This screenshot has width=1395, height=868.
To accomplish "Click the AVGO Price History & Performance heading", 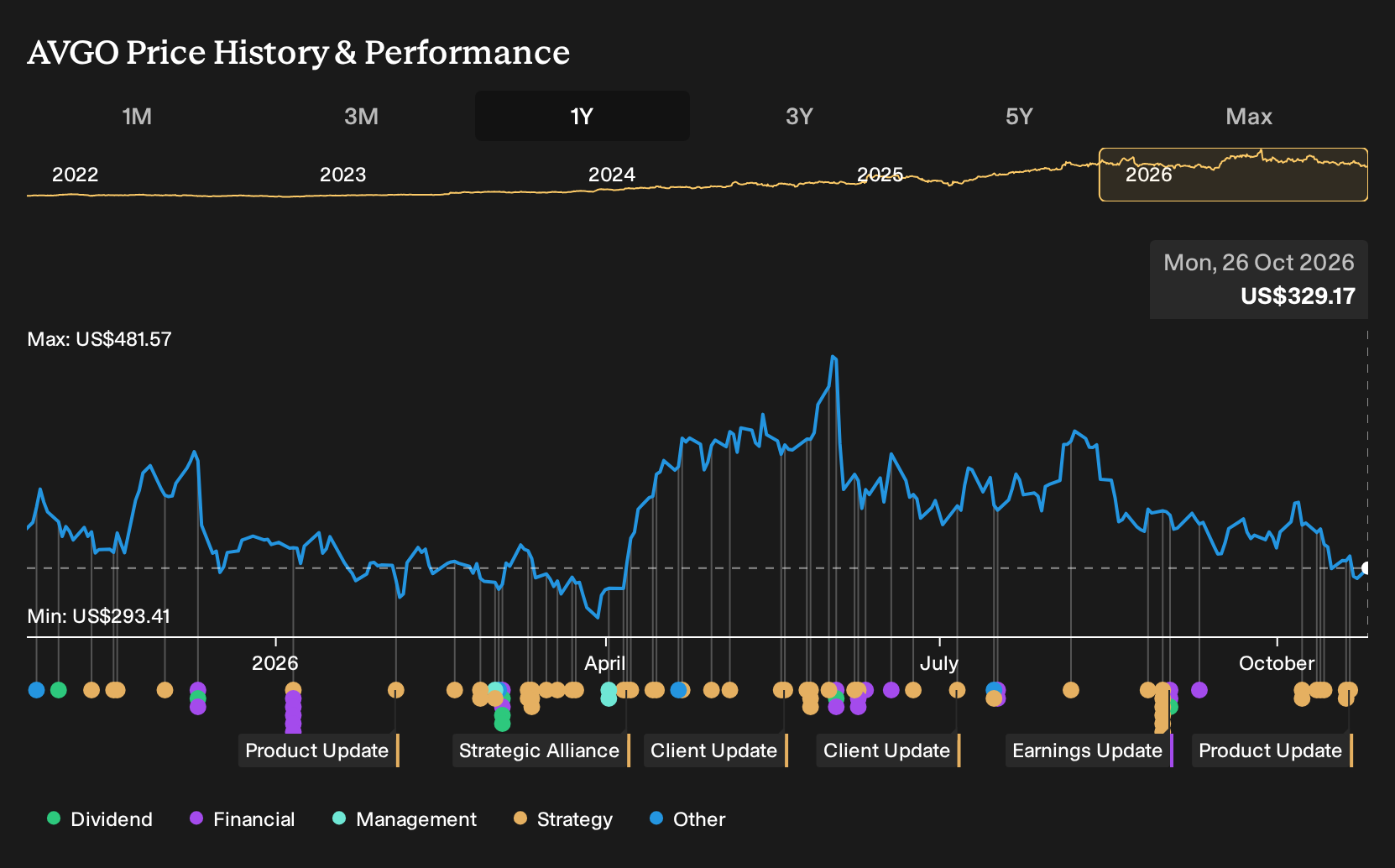I will pyautogui.click(x=299, y=52).
